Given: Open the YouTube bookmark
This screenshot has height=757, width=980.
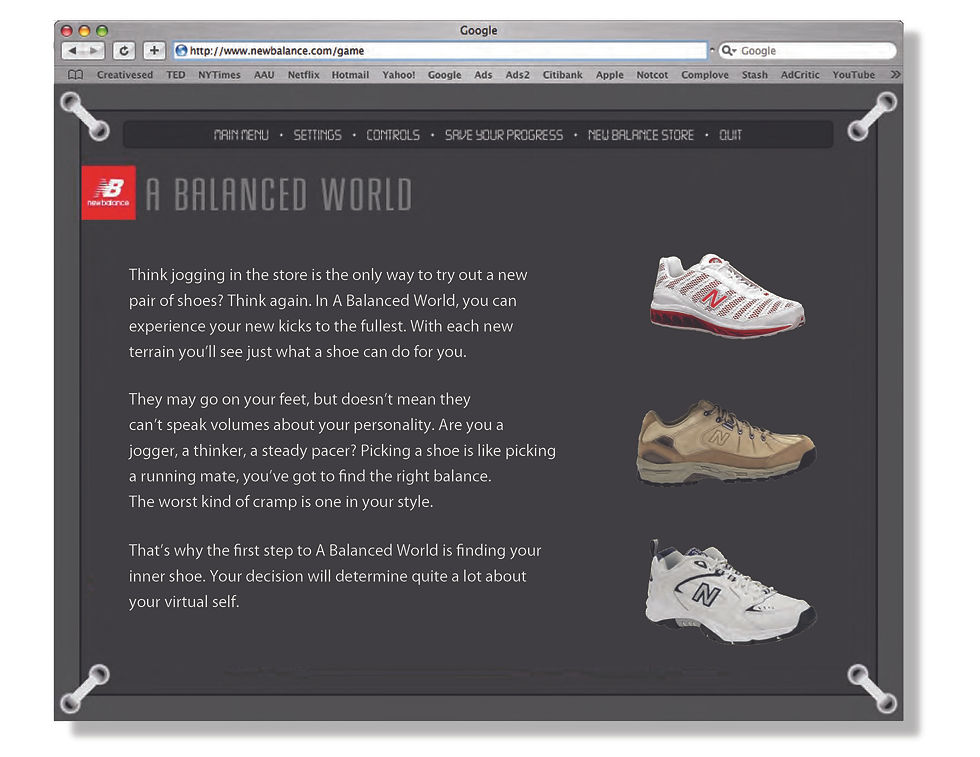Looking at the screenshot, I should pyautogui.click(x=854, y=75).
